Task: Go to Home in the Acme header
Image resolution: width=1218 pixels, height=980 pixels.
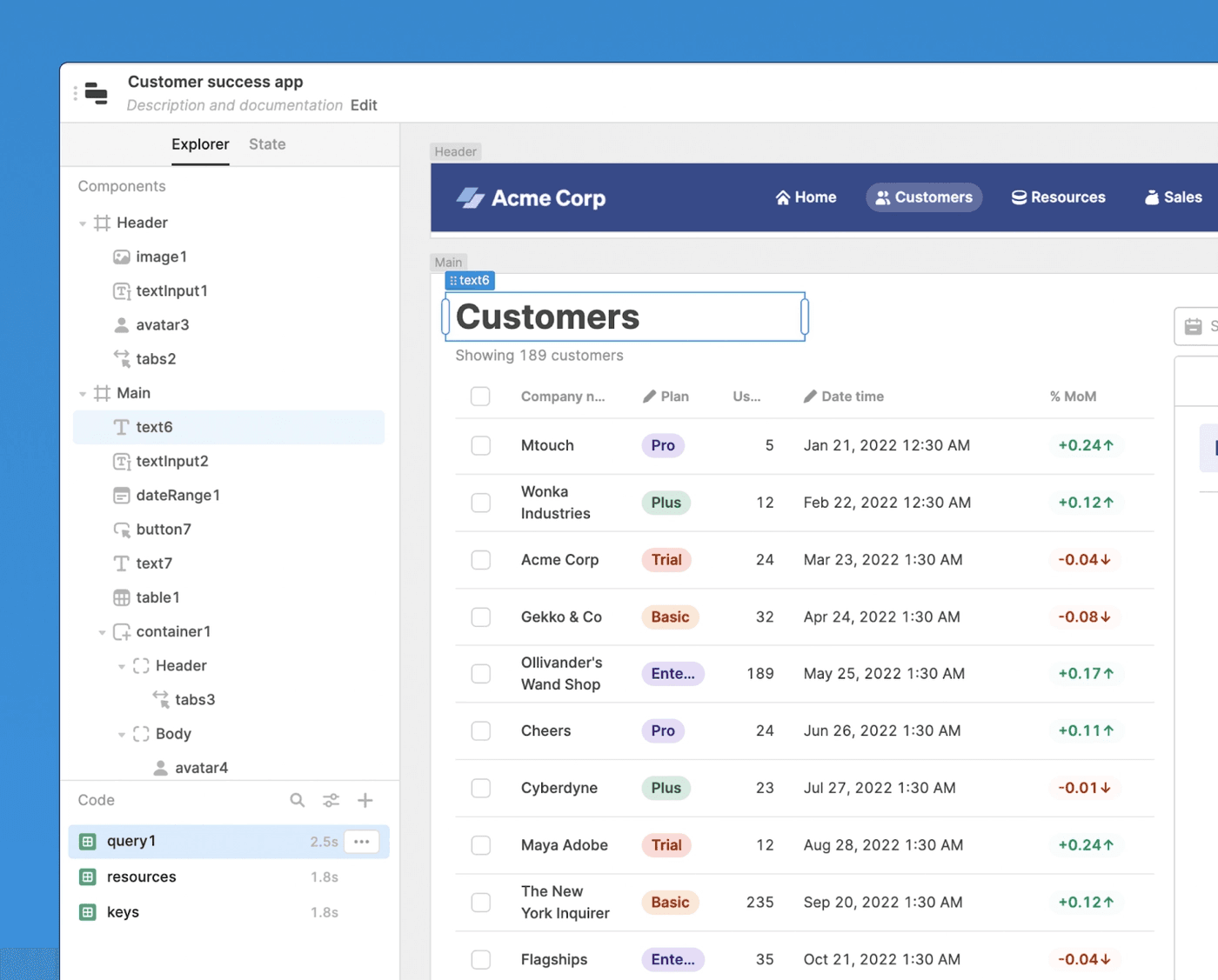Action: coord(806,197)
